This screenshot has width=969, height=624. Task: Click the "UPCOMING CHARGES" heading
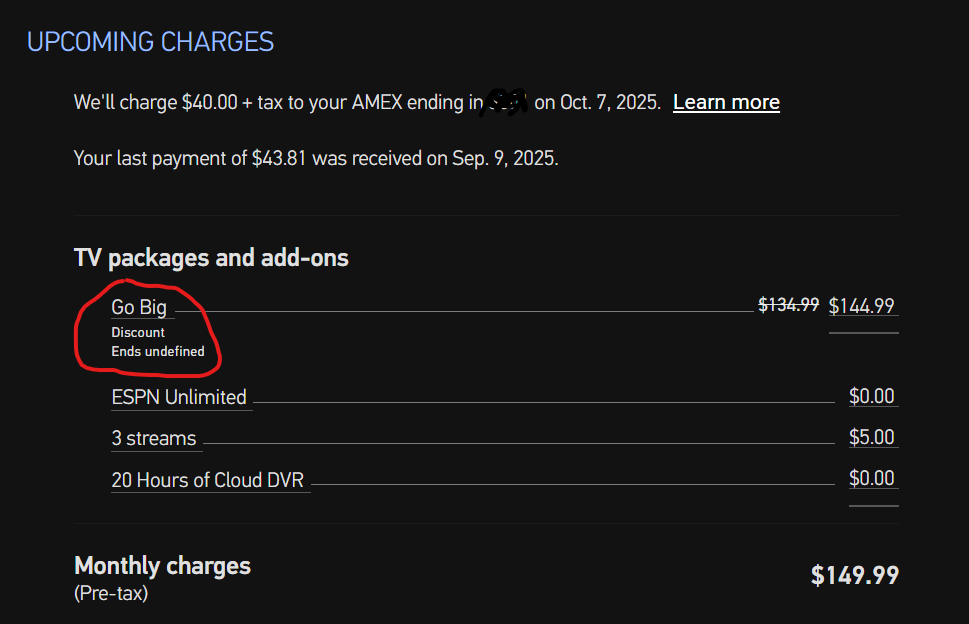[x=150, y=42]
